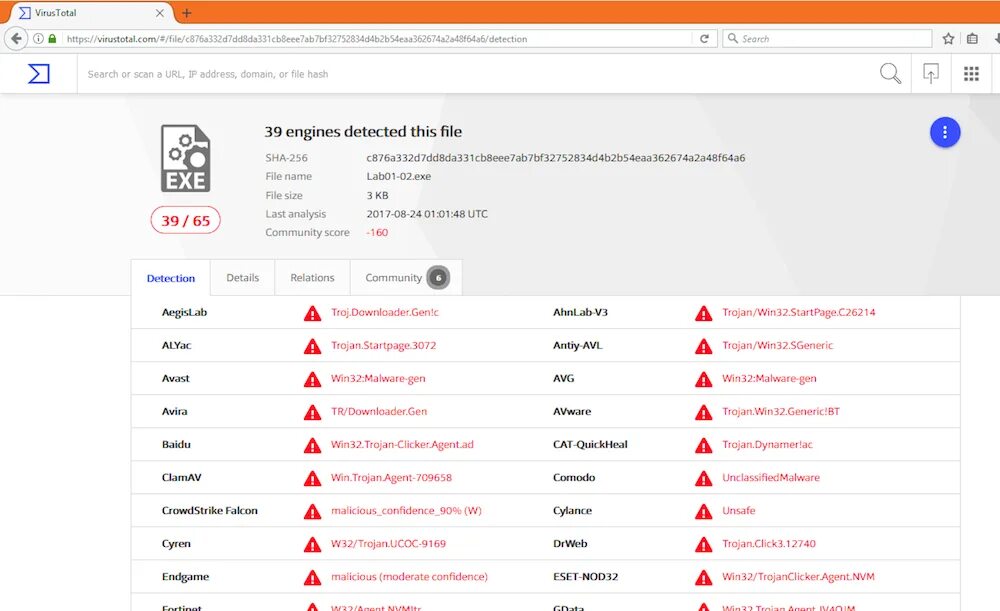Select the Detection tab
Viewport: 1000px width, 611px height.
pos(171,278)
